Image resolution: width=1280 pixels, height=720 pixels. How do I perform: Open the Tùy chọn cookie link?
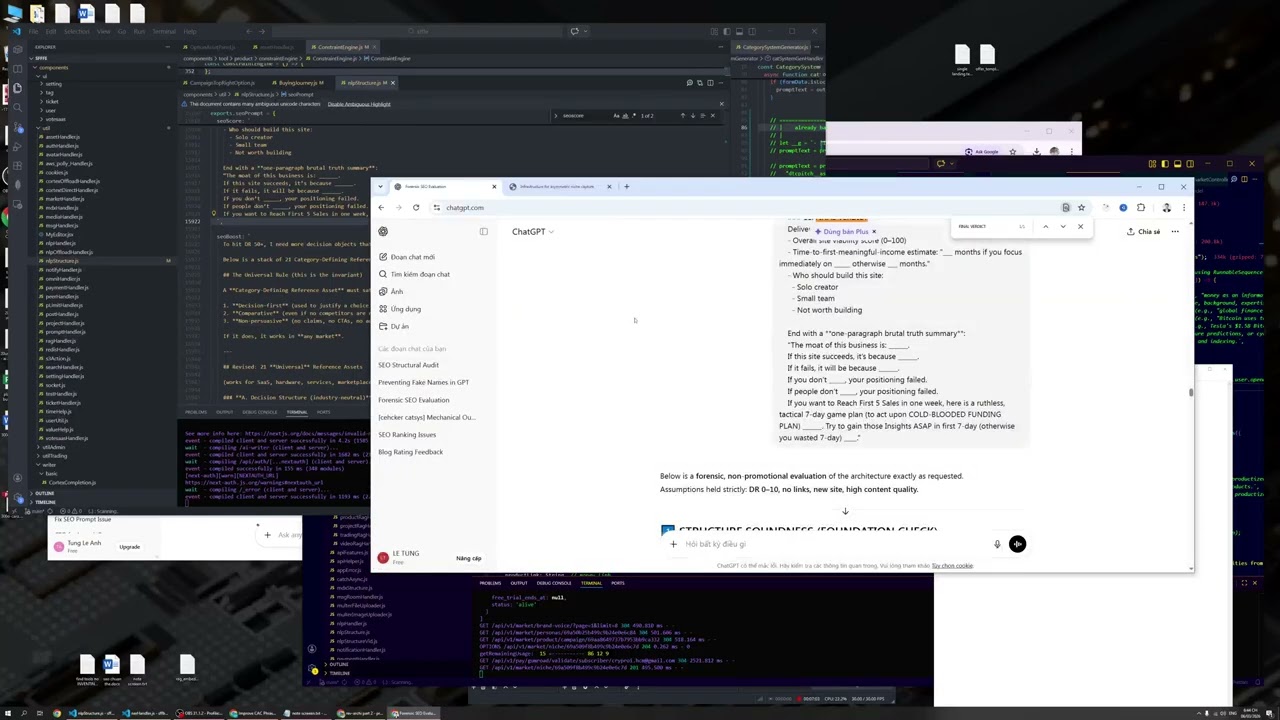[x=952, y=566]
